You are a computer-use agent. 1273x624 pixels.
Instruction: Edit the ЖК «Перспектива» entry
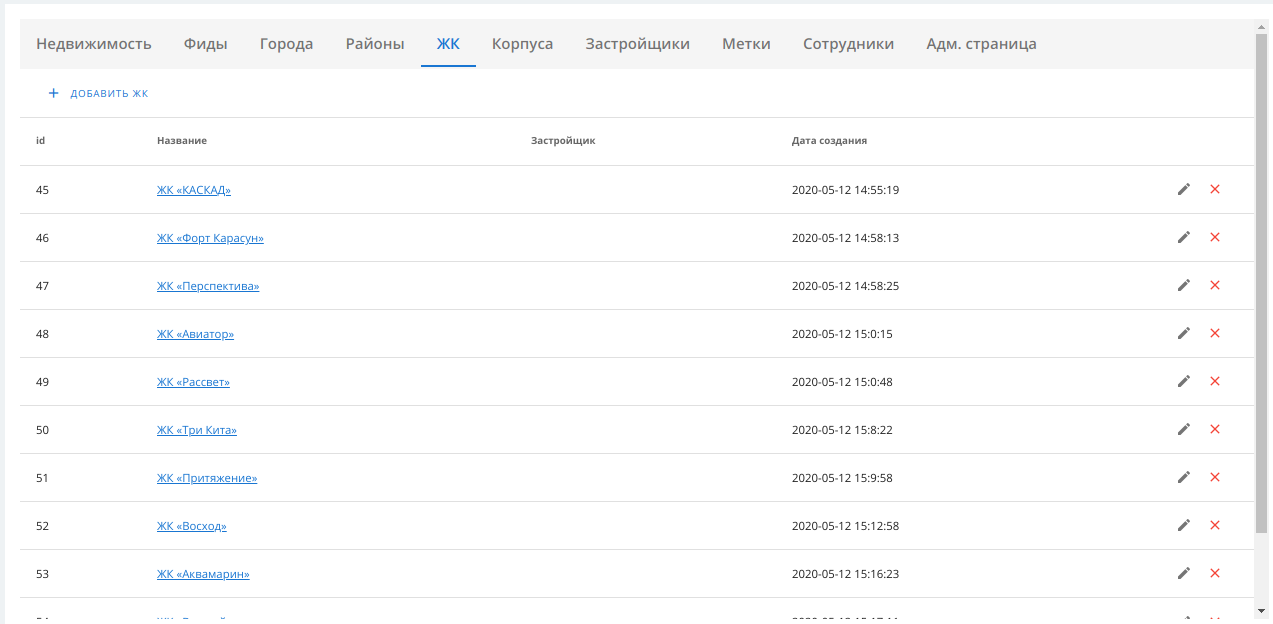pos(1184,285)
